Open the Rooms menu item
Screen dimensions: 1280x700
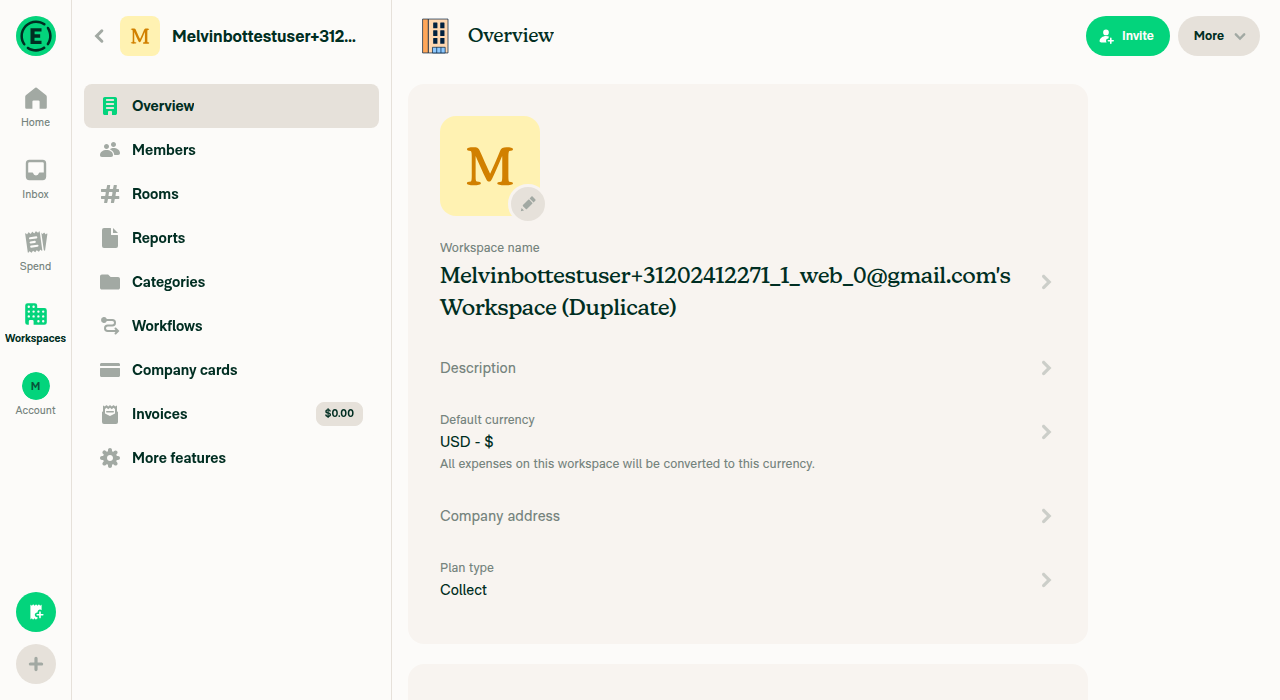(231, 194)
